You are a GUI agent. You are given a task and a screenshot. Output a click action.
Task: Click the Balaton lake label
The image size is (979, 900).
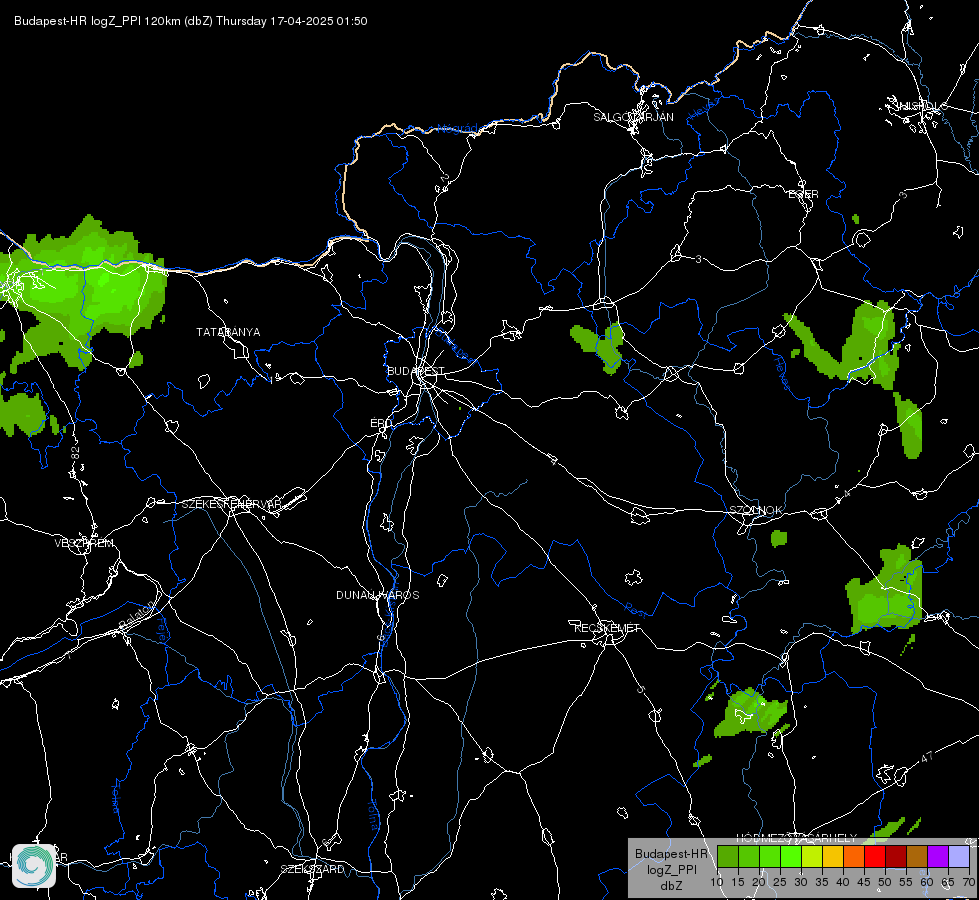coord(135,615)
